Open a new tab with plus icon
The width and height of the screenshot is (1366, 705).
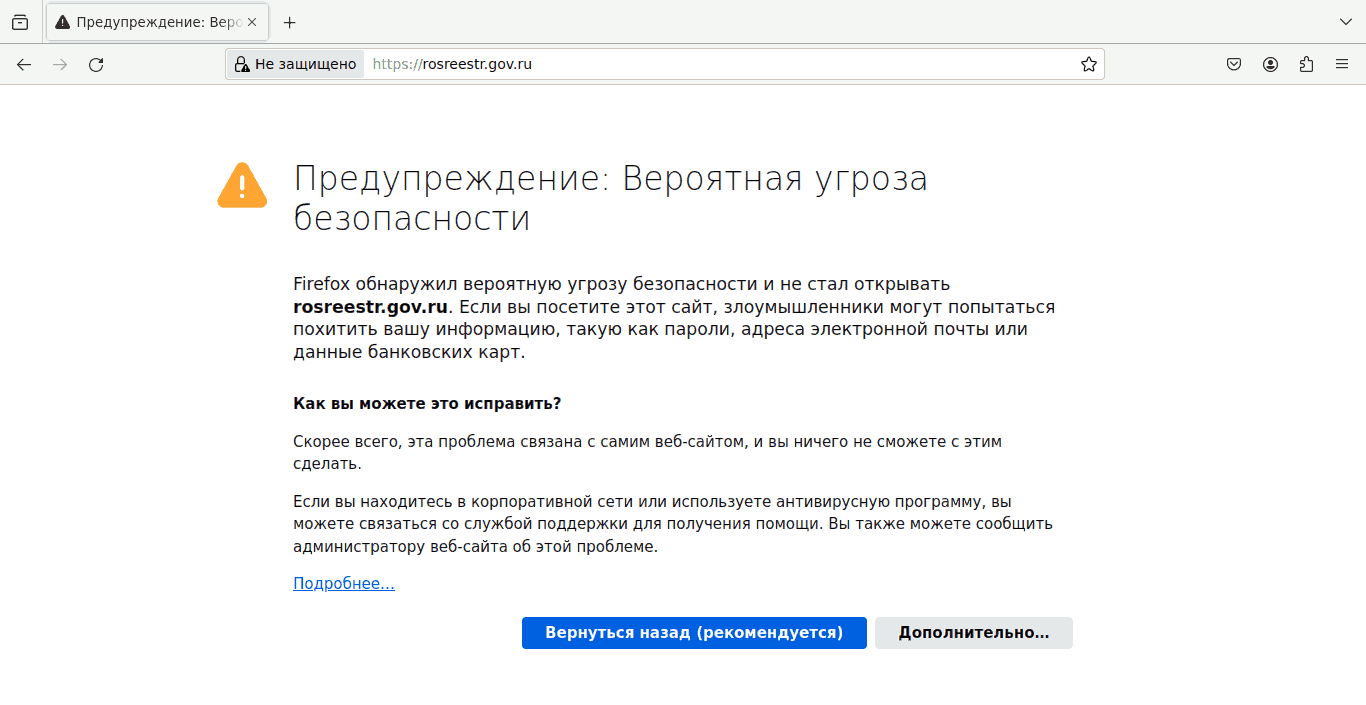click(x=289, y=22)
